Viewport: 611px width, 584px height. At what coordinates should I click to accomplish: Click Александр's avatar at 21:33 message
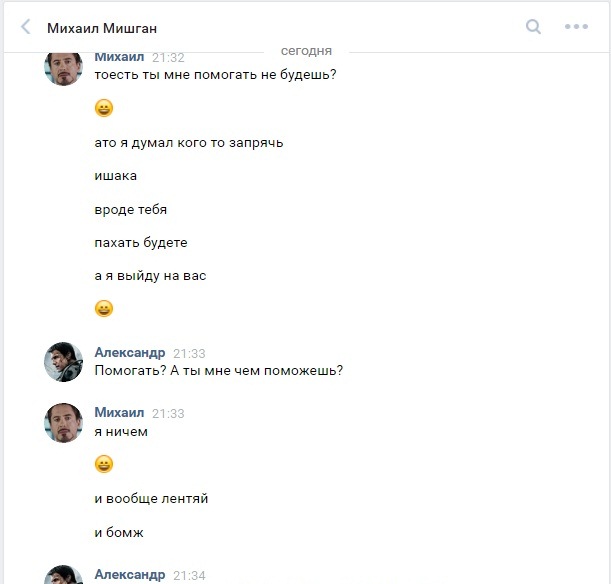63,362
